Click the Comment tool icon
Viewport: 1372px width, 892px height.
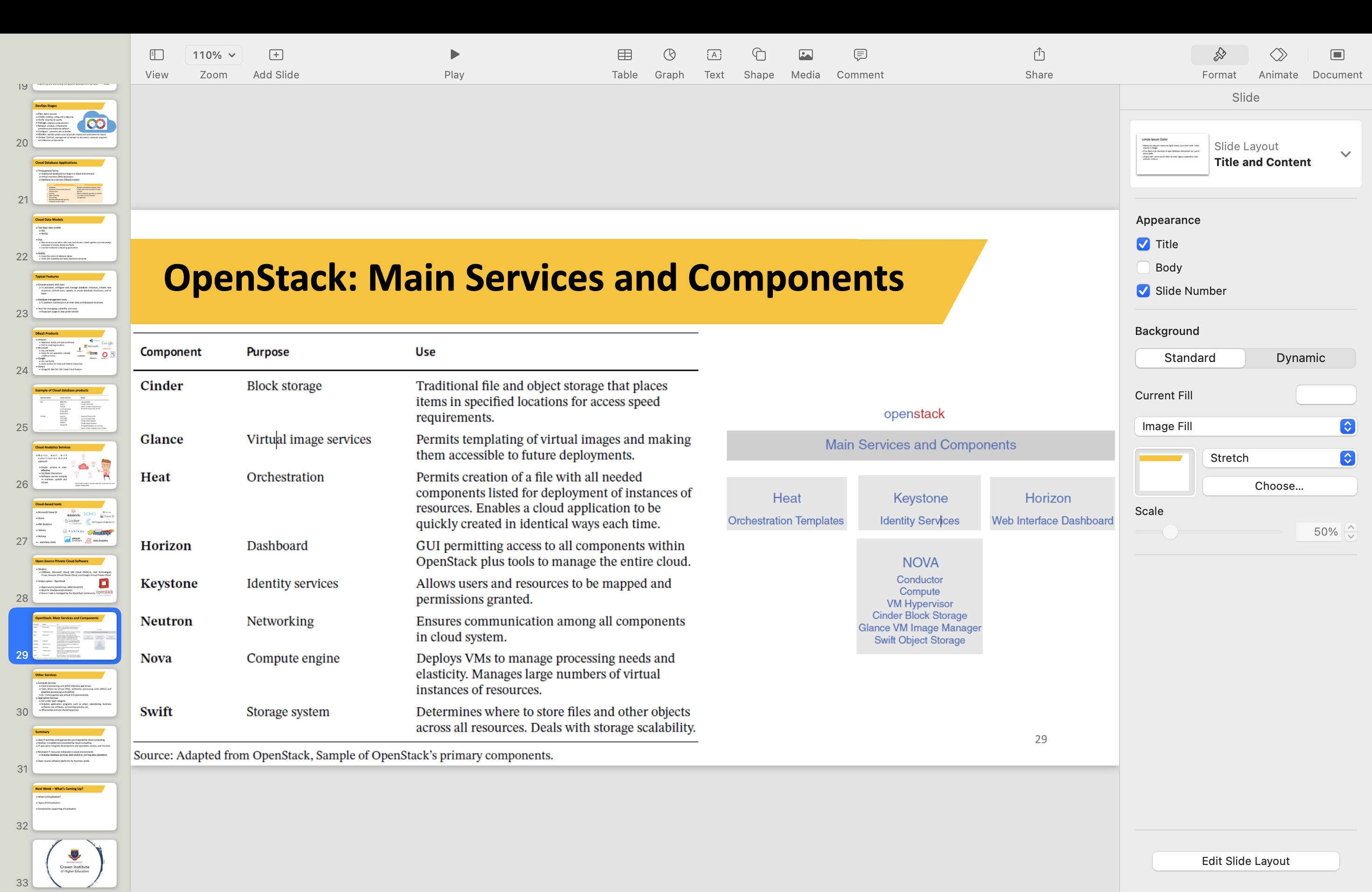coord(859,55)
